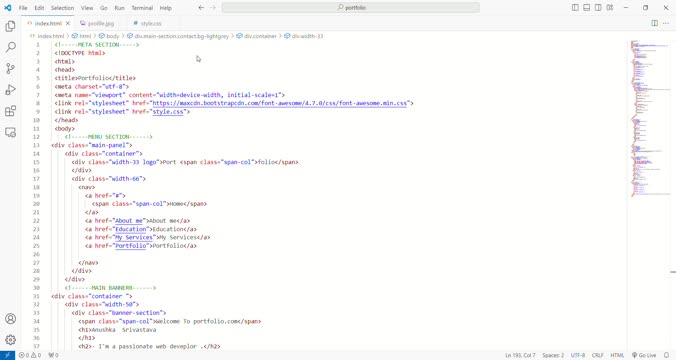Follow the About me href link
Screen dimensions: 676x360
click(128, 221)
